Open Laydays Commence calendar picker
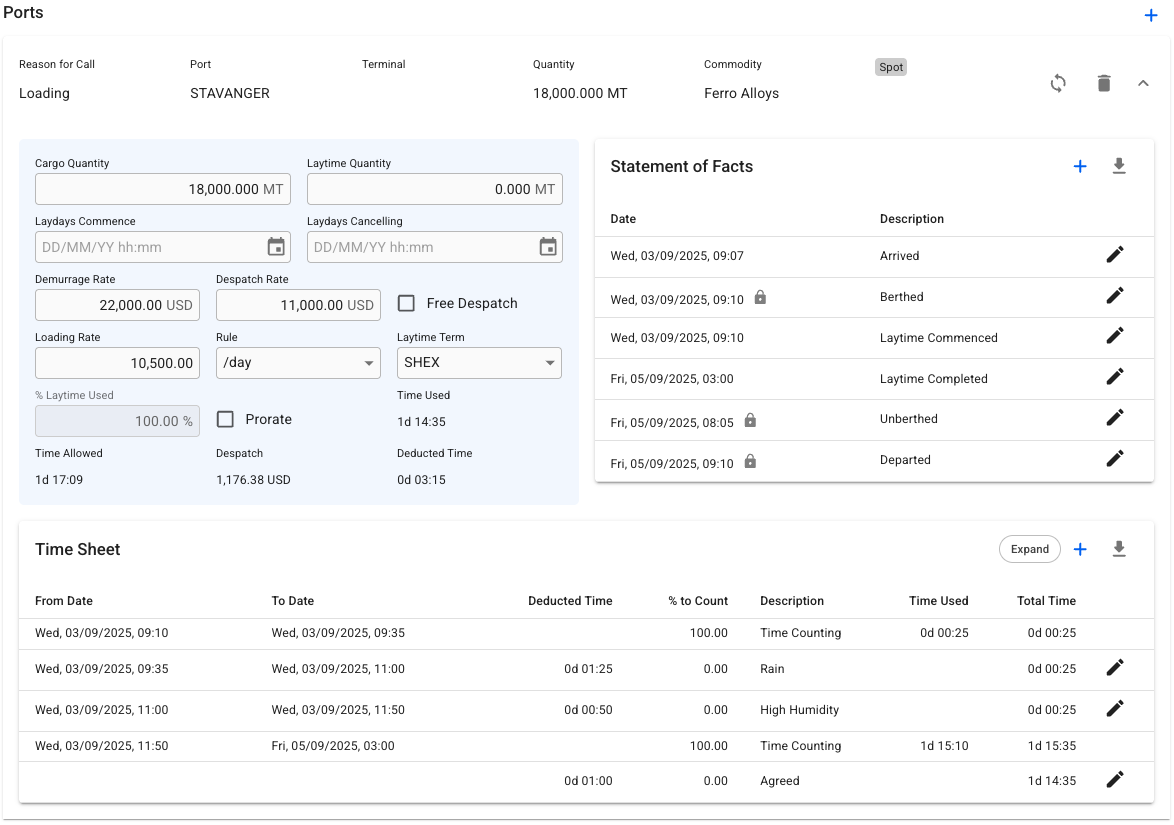This screenshot has height=825, width=1174. pos(277,247)
